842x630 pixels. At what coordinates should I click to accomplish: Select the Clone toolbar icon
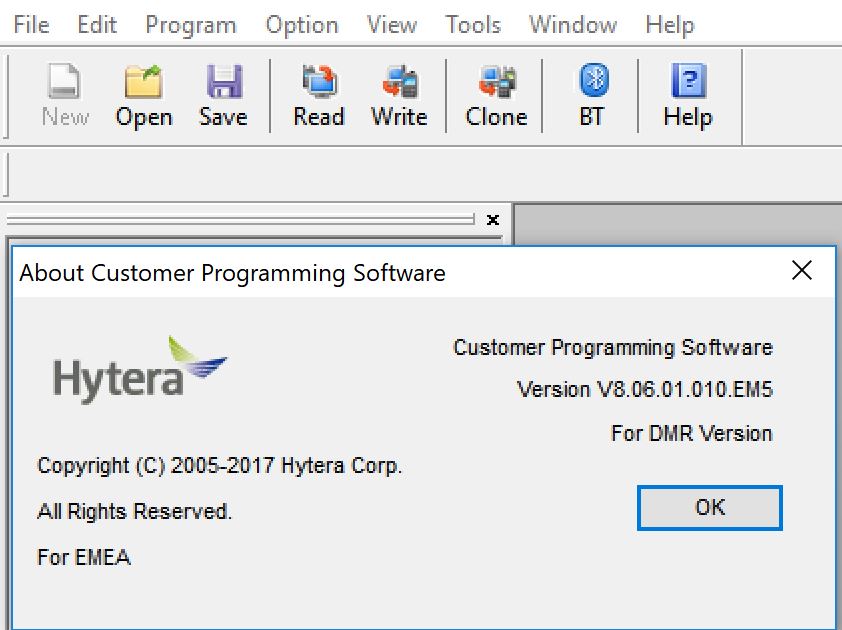tap(496, 96)
